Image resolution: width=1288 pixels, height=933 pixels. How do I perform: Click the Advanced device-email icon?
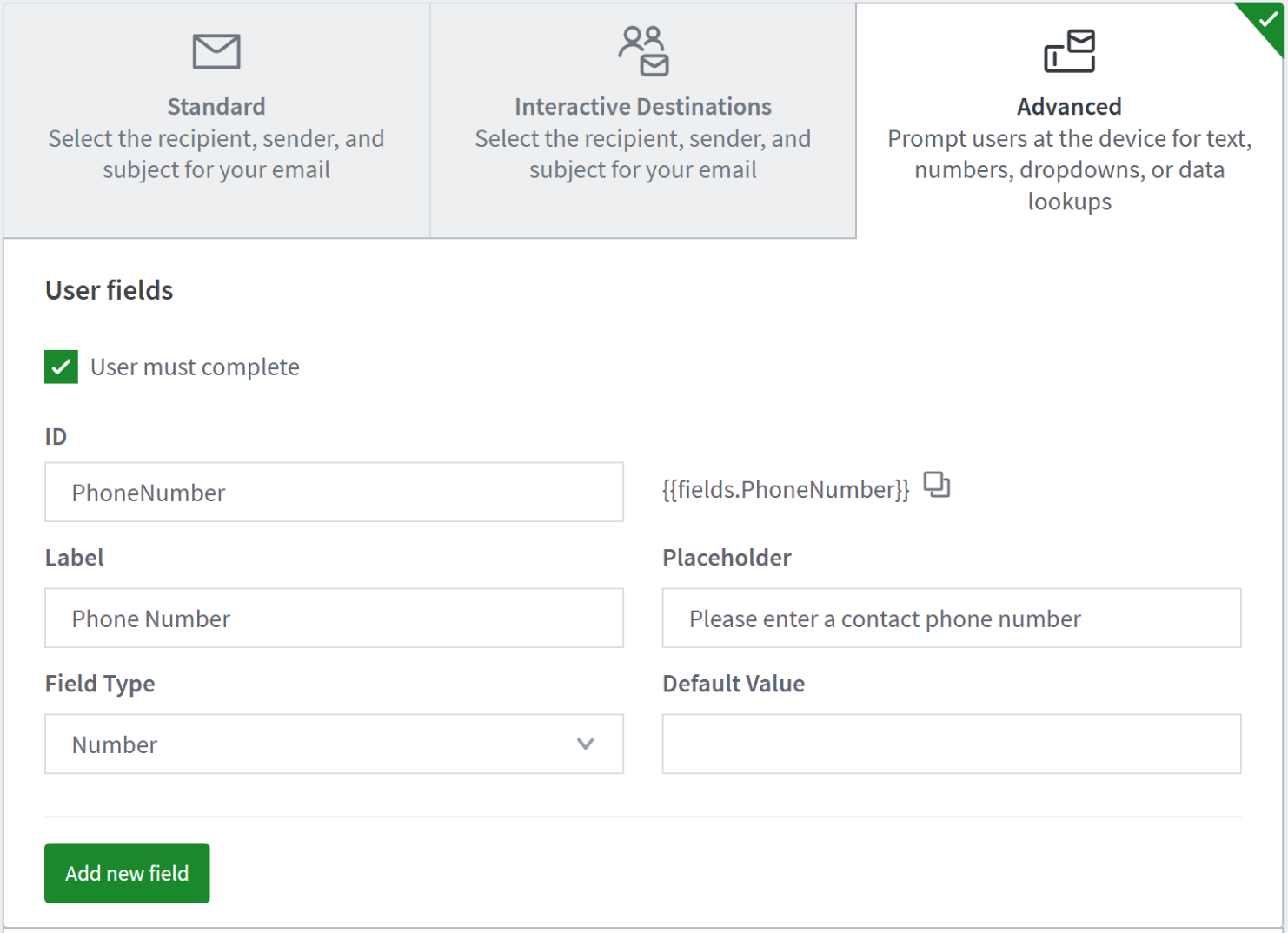(x=1069, y=51)
